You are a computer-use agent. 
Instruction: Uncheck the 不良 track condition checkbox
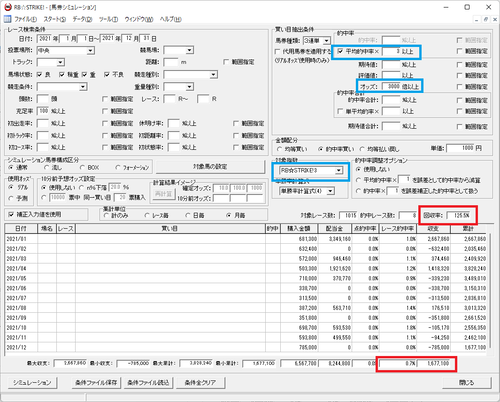[107, 75]
